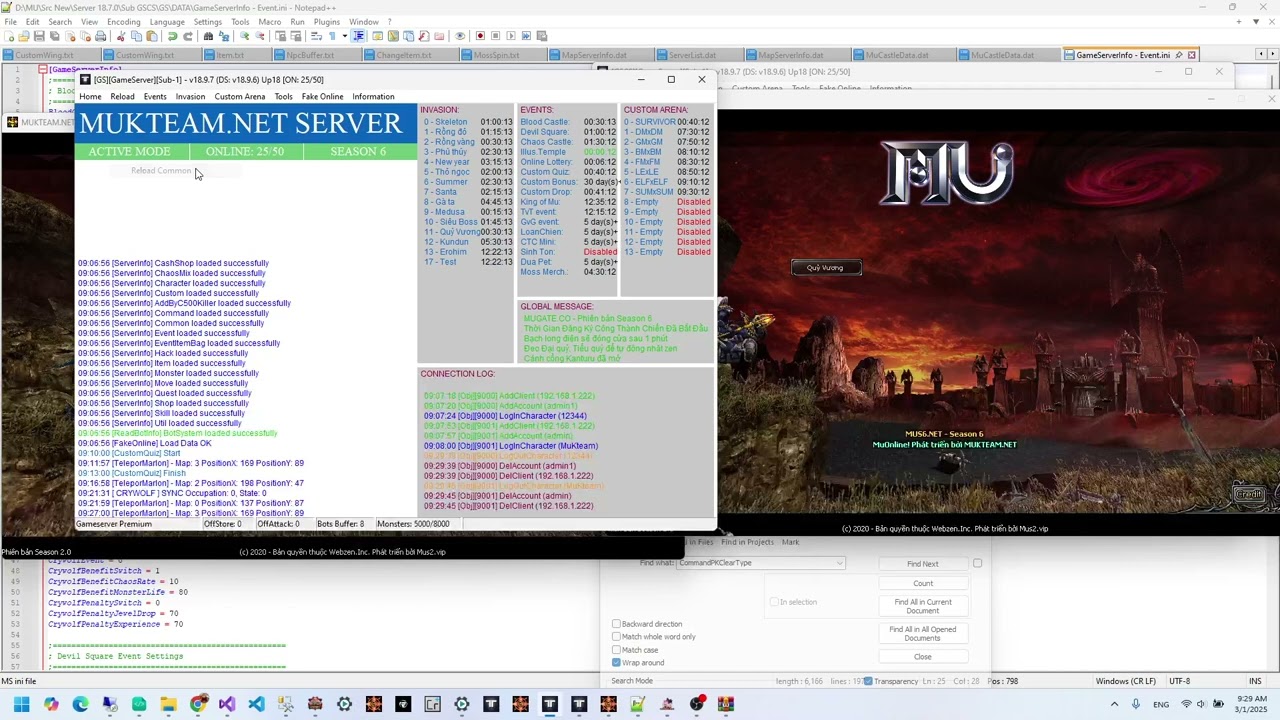Enable Match case checkbox
This screenshot has height=720, width=1280.
[x=616, y=650]
